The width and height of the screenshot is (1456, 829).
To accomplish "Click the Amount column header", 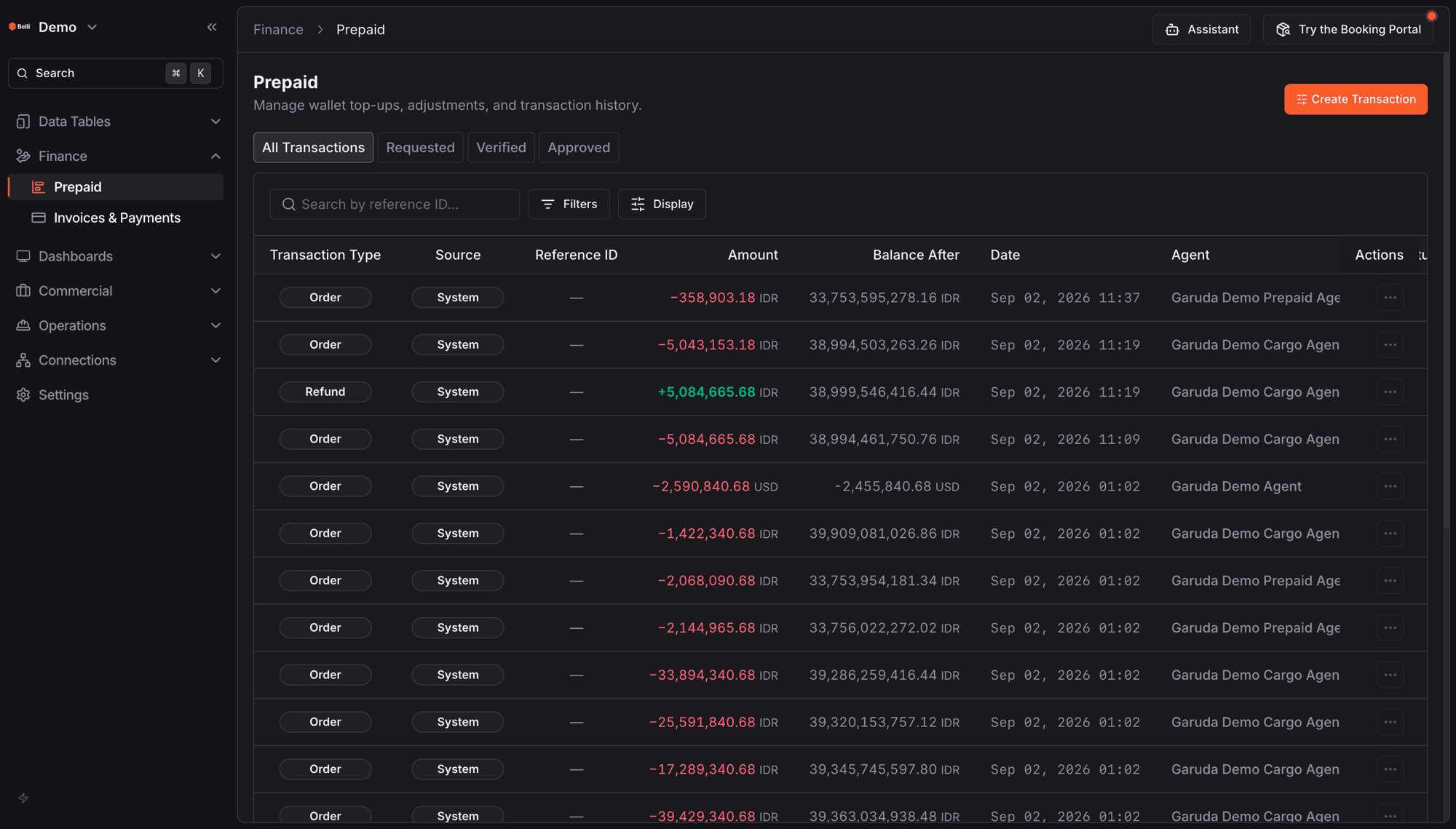I will coord(752,255).
